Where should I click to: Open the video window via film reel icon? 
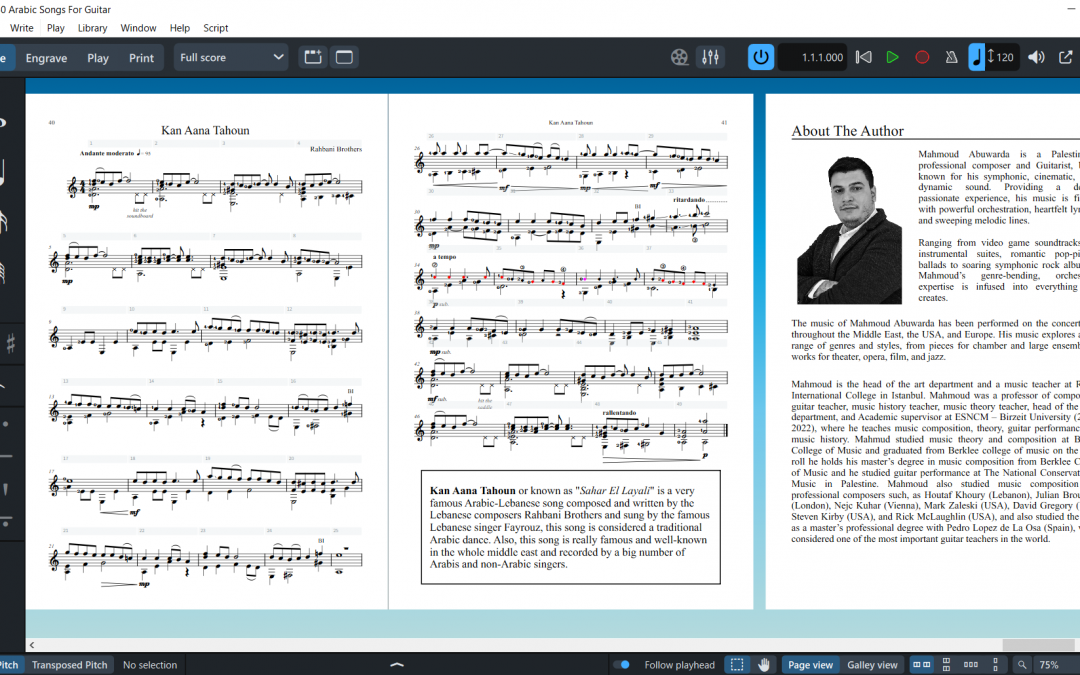point(679,57)
